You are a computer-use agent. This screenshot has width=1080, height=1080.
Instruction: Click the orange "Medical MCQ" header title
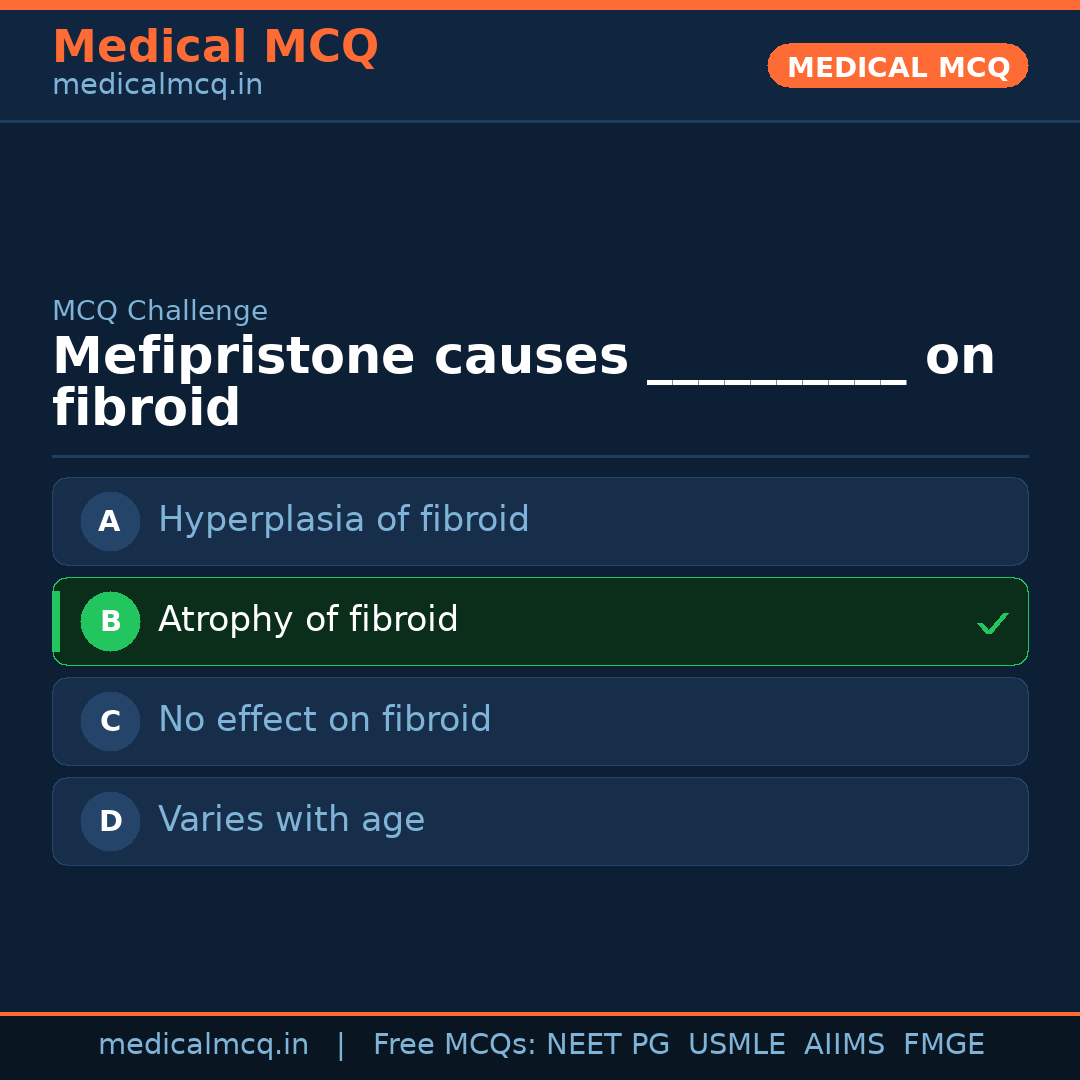pyautogui.click(x=215, y=47)
